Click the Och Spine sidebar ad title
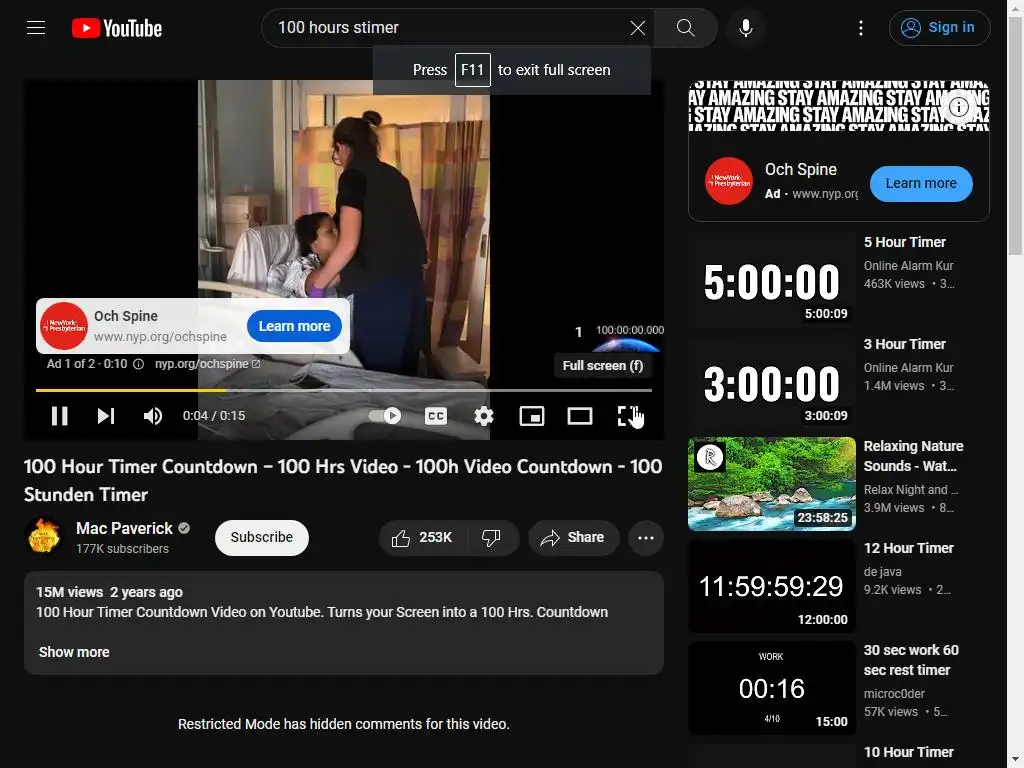Image resolution: width=1024 pixels, height=768 pixels. tap(801, 169)
